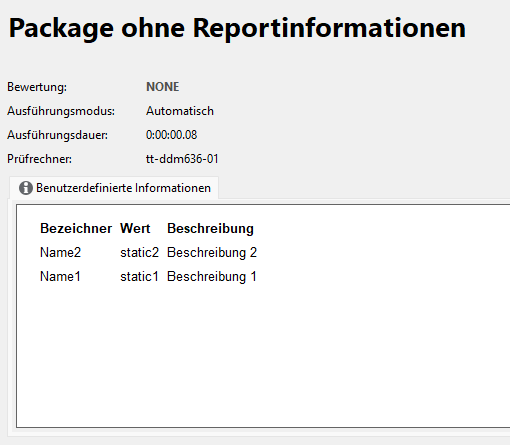Viewport: 510px width, 445px height.
Task: Select the host name tt-ddm636-01
Action: pyautogui.click(x=182, y=159)
